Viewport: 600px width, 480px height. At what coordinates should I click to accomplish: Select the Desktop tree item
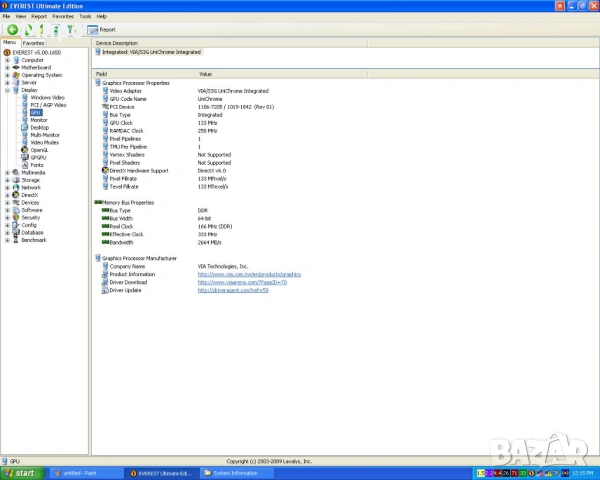pos(39,127)
